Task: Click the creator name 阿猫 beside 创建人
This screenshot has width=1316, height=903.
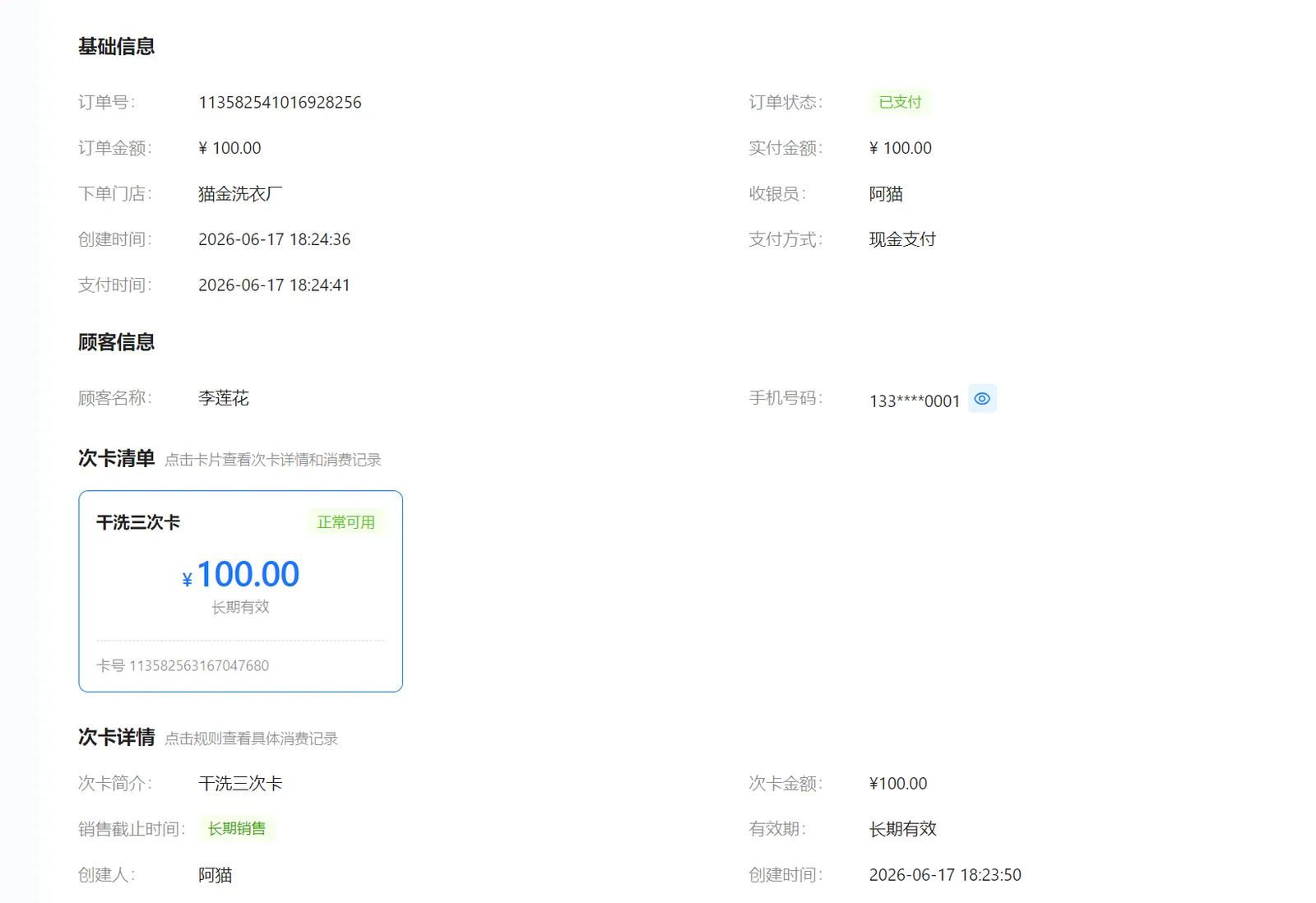Action: [215, 875]
